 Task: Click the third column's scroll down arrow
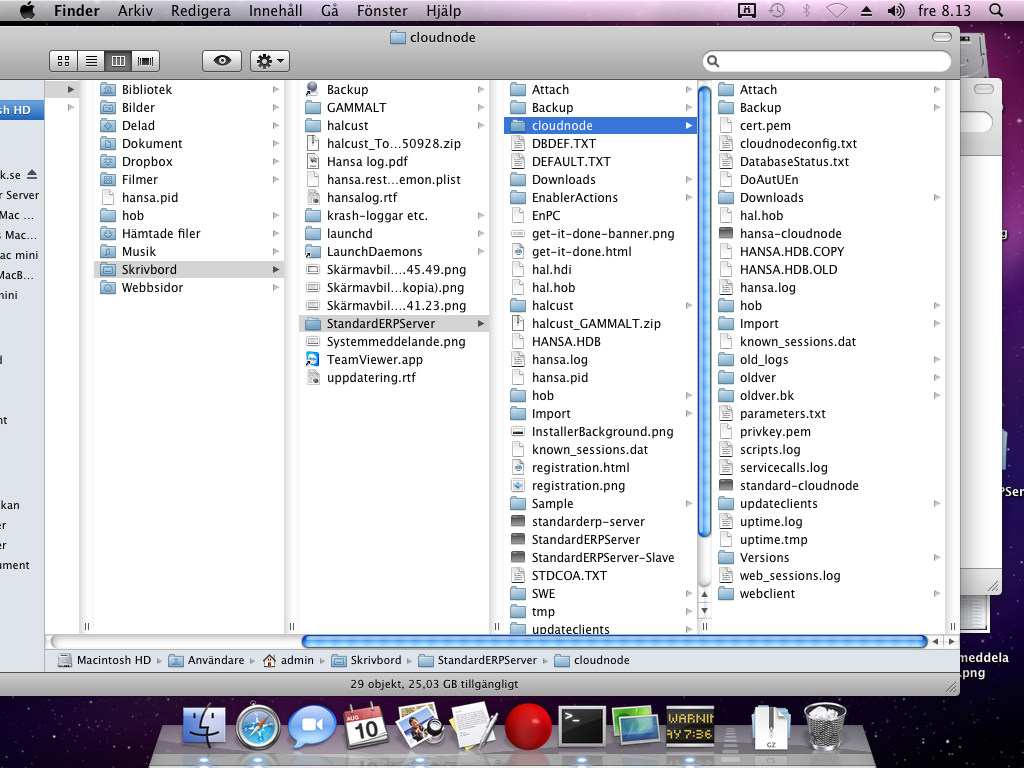click(704, 611)
